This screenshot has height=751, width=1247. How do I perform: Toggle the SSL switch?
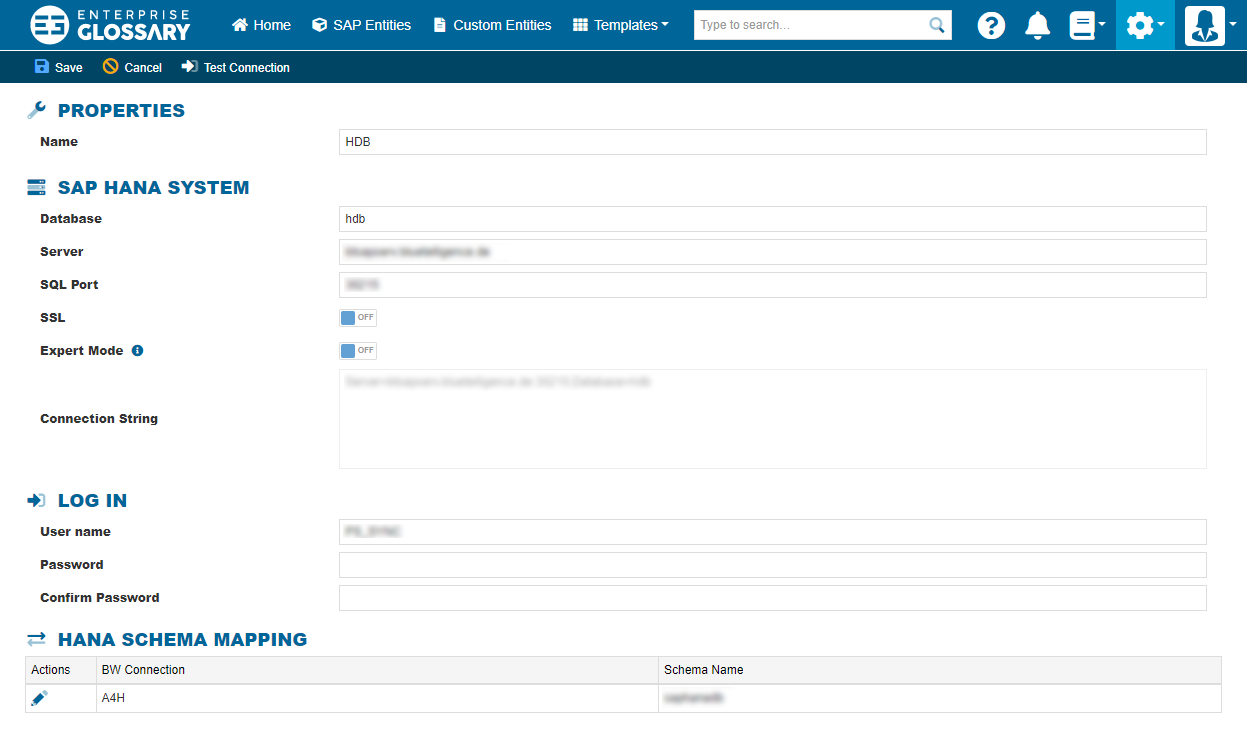click(357, 318)
